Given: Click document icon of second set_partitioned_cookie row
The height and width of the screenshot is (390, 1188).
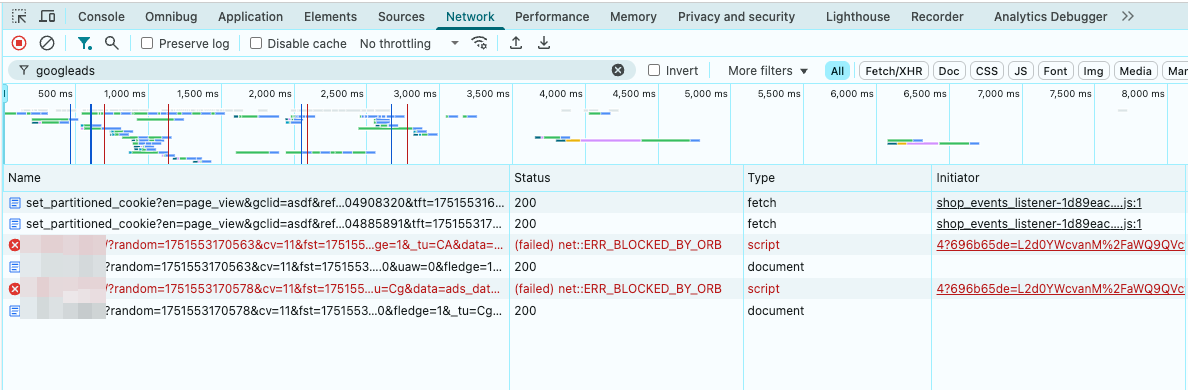Looking at the screenshot, I should tap(15, 224).
